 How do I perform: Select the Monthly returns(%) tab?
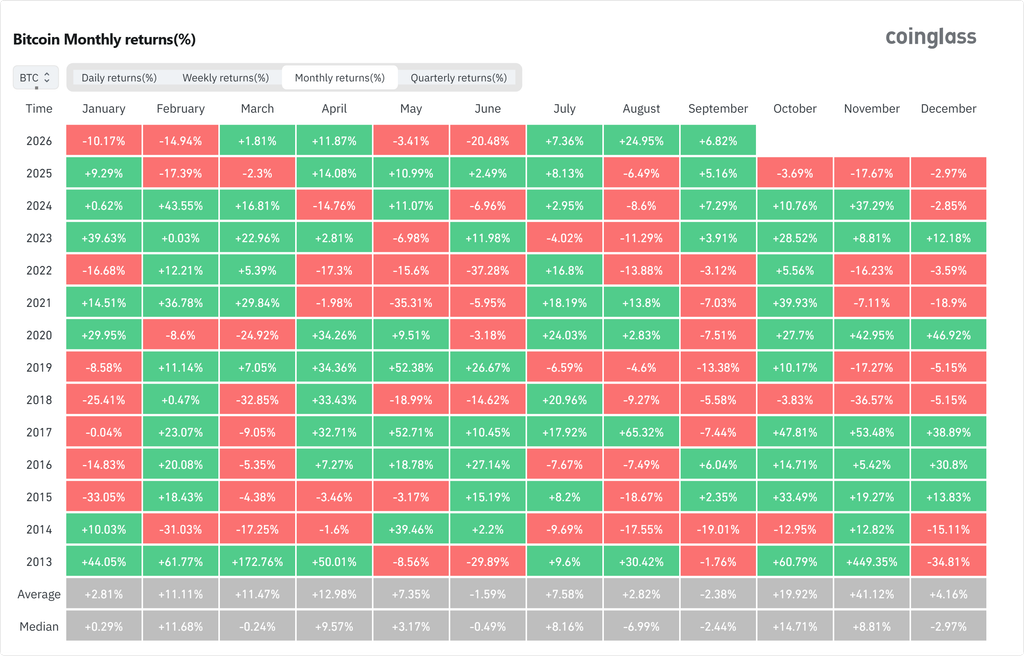click(340, 78)
